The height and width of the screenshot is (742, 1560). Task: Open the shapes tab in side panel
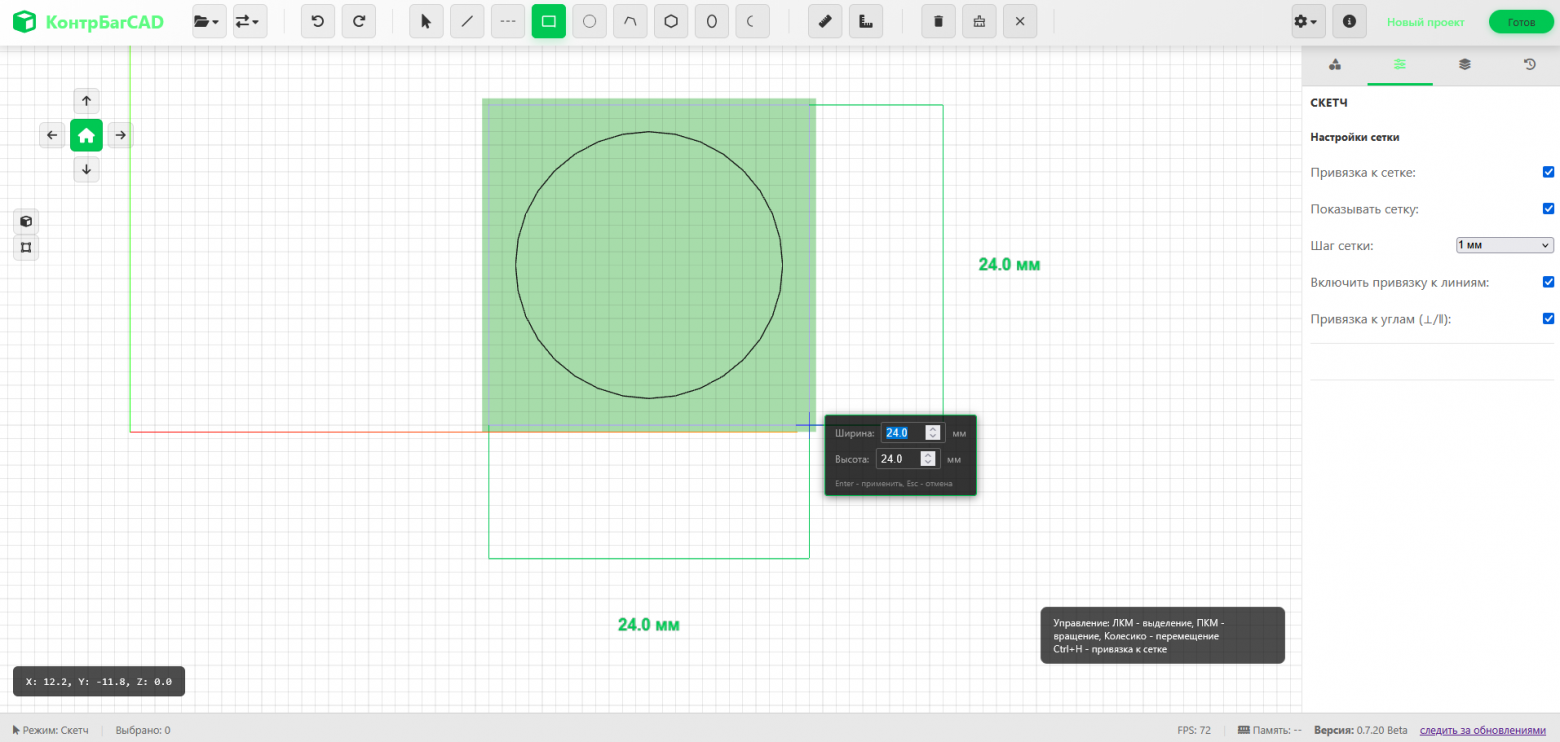(1334, 64)
